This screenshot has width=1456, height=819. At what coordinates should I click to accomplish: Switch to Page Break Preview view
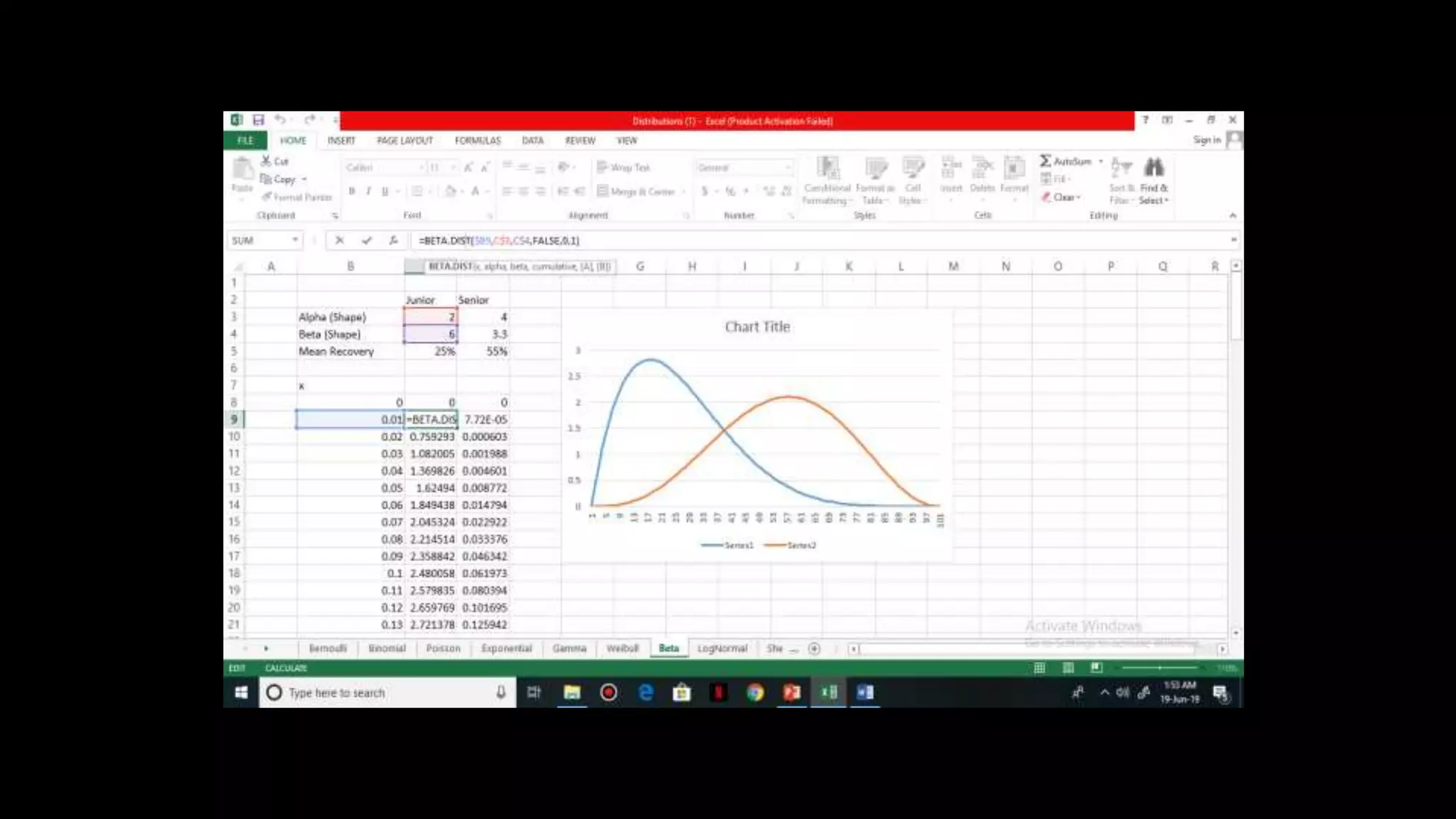coord(1096,668)
